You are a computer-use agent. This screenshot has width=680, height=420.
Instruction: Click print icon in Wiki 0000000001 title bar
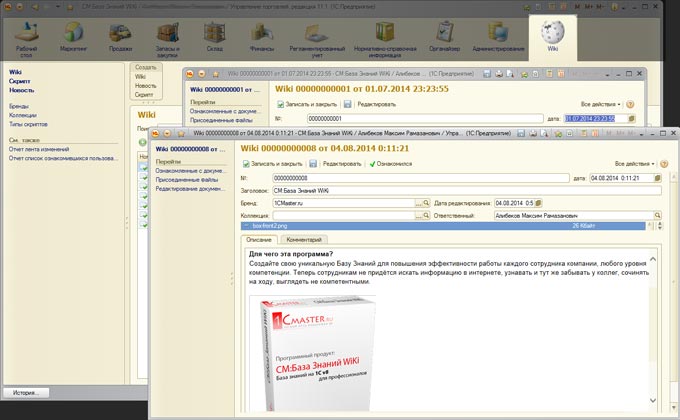click(x=499, y=74)
